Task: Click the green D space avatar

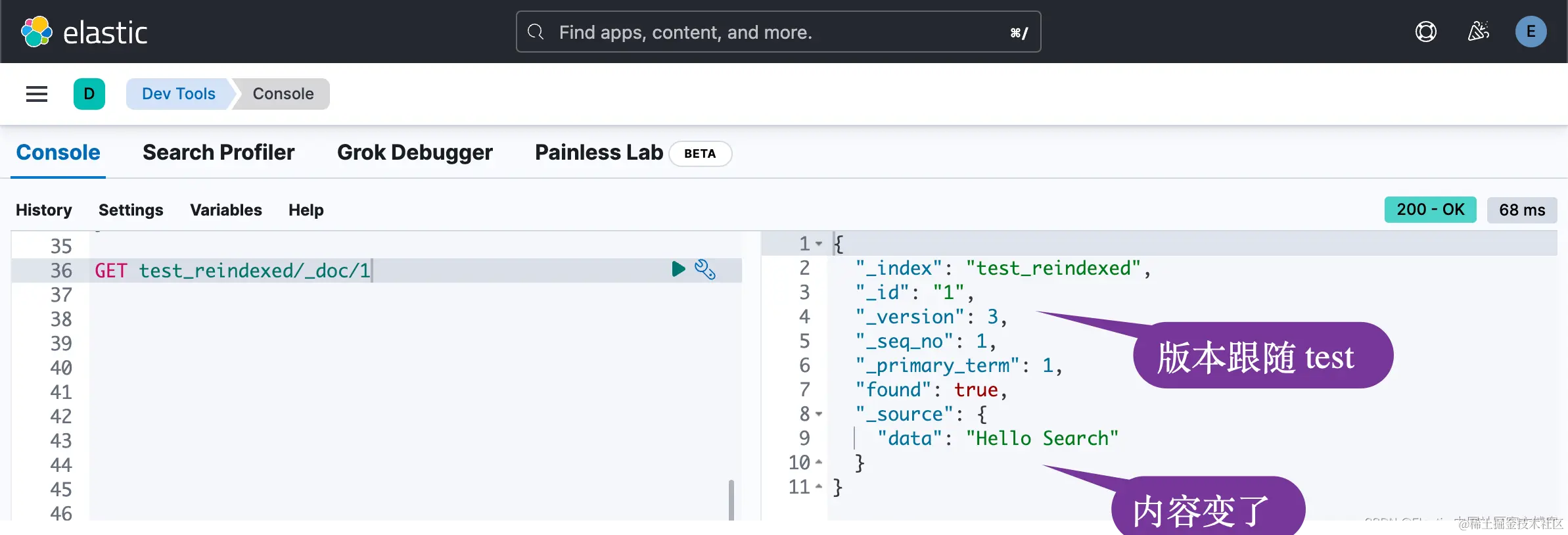Action: [89, 94]
